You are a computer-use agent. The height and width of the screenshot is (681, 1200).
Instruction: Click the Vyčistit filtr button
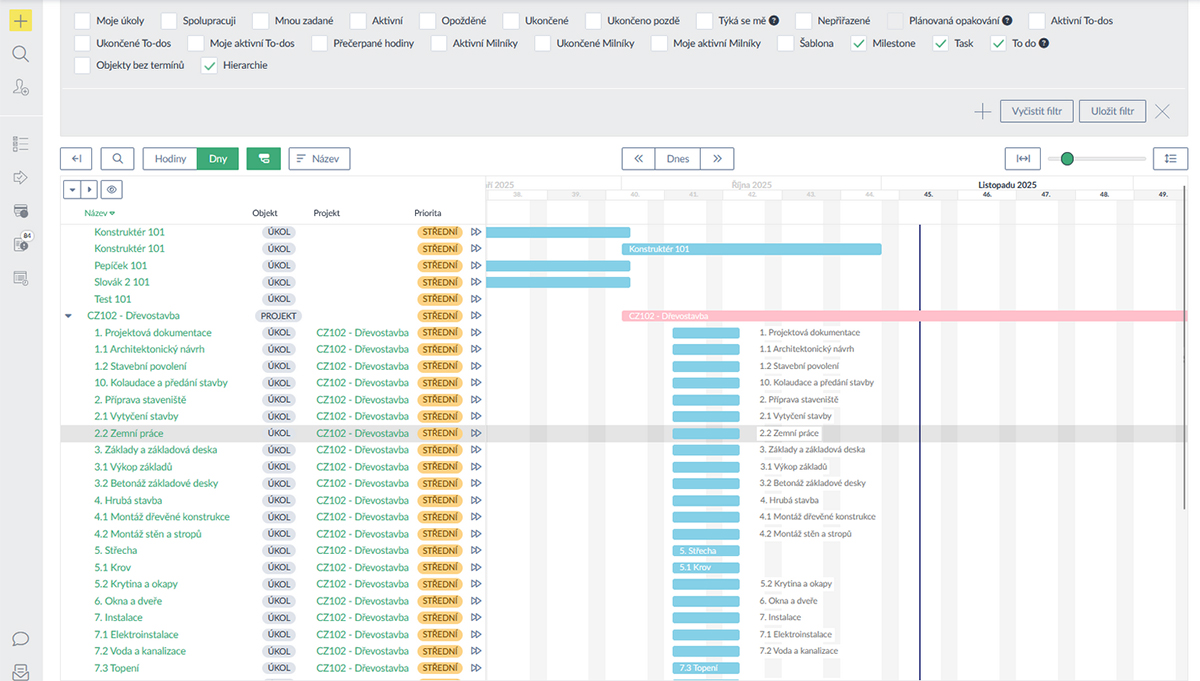point(1036,111)
